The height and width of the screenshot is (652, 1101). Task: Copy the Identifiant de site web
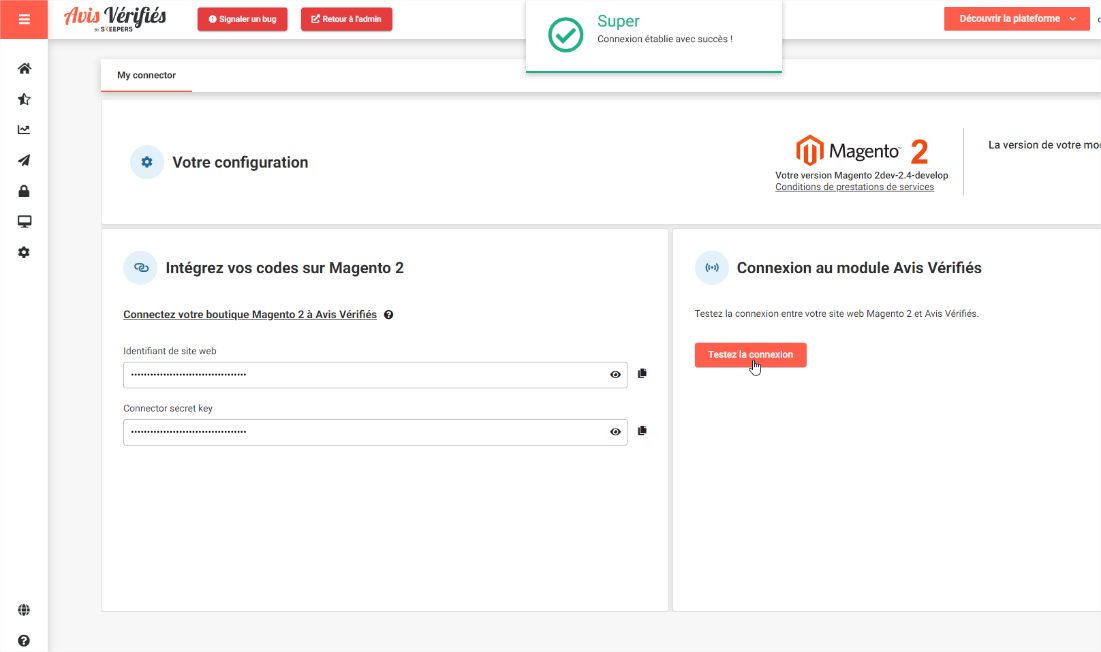pyautogui.click(x=642, y=373)
